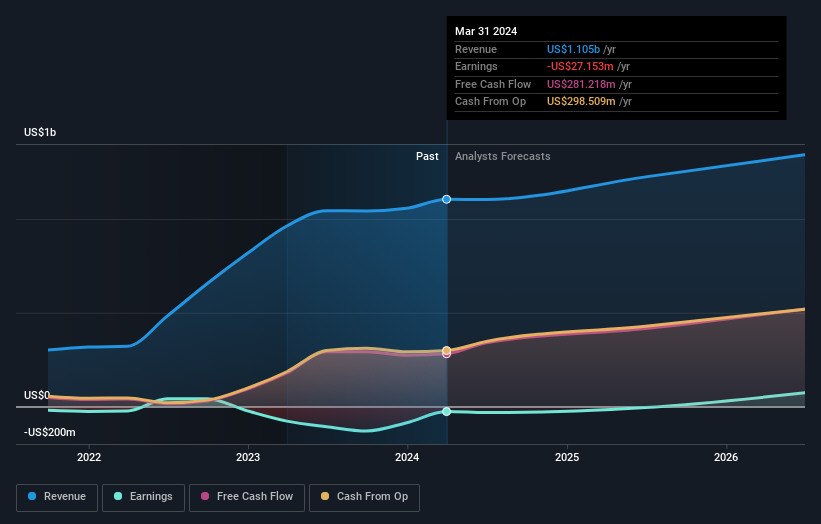Click the -US$200m y-axis label
The image size is (821, 524).
coord(50,432)
